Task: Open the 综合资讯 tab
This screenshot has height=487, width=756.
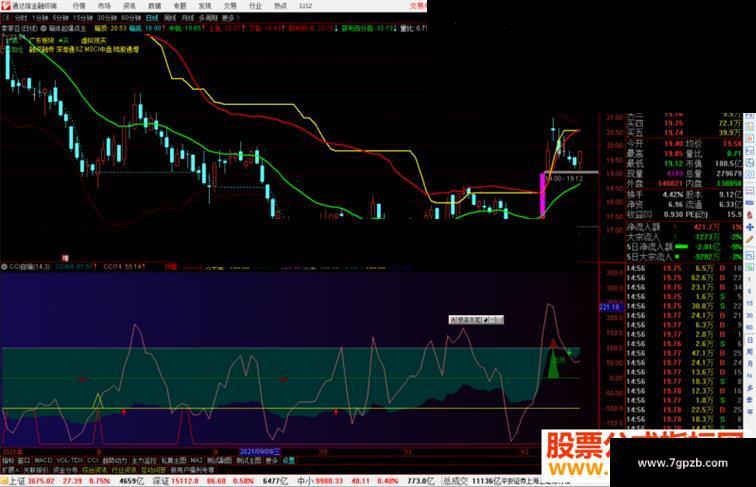Action: tap(94, 470)
